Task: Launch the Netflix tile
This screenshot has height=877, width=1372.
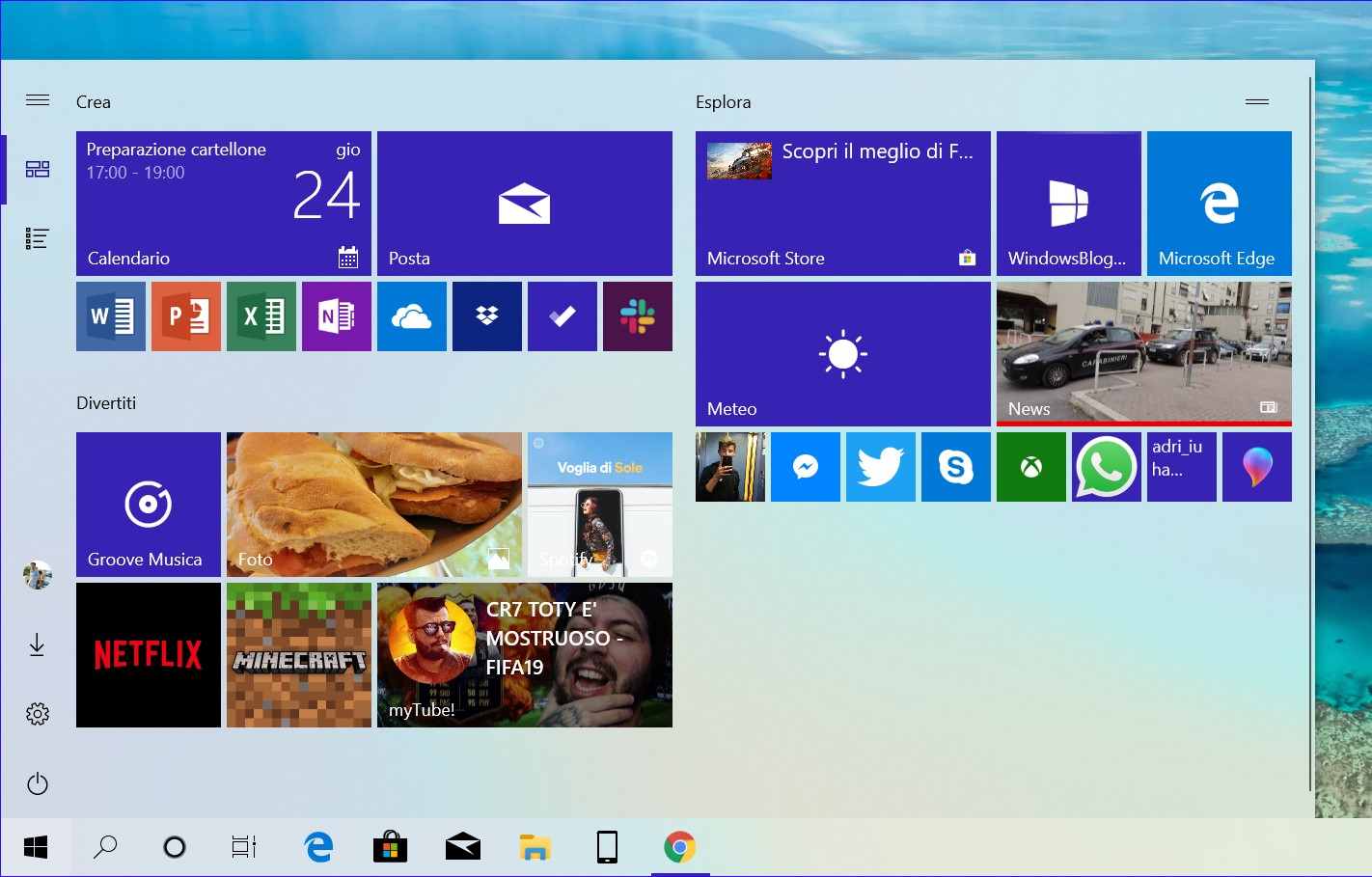Action: coord(149,655)
